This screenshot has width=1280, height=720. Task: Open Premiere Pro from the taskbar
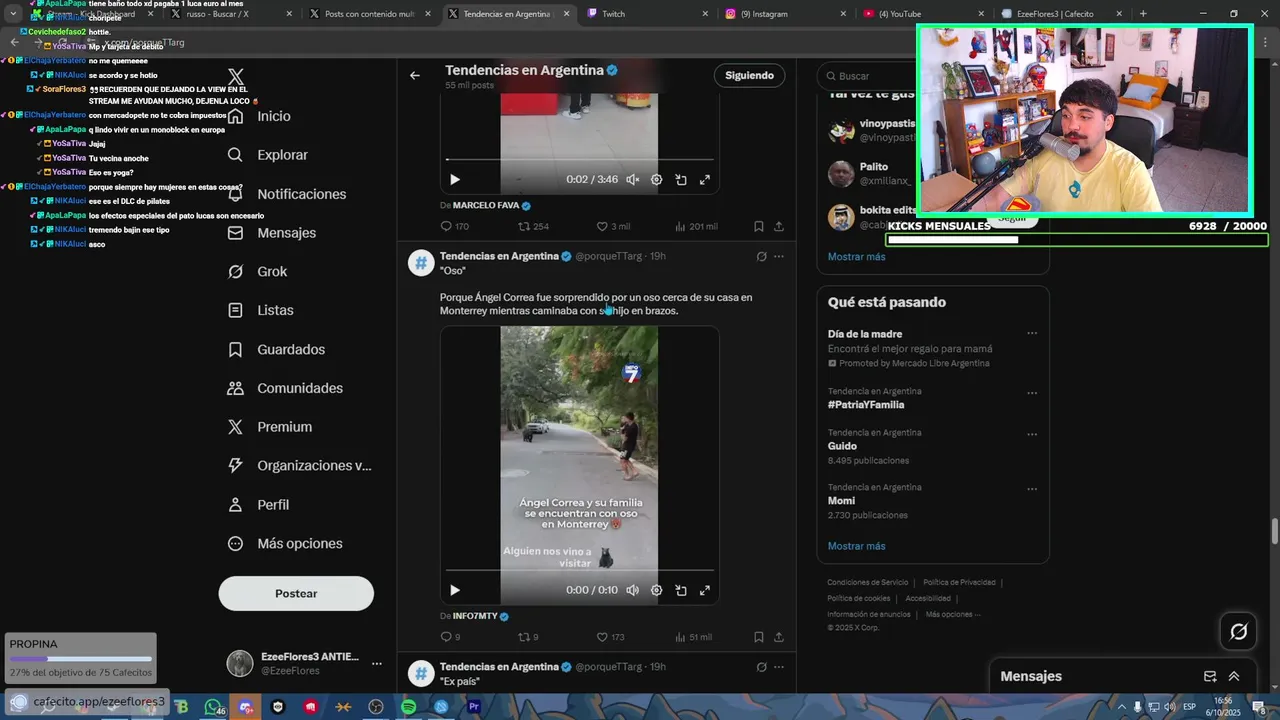click(x=474, y=707)
